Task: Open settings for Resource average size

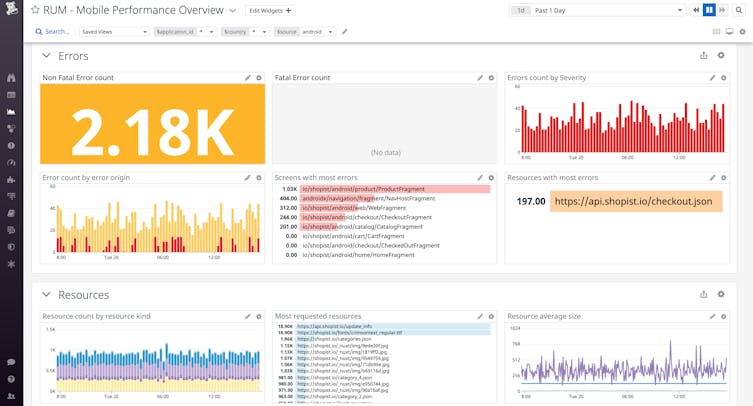Action: [x=724, y=317]
